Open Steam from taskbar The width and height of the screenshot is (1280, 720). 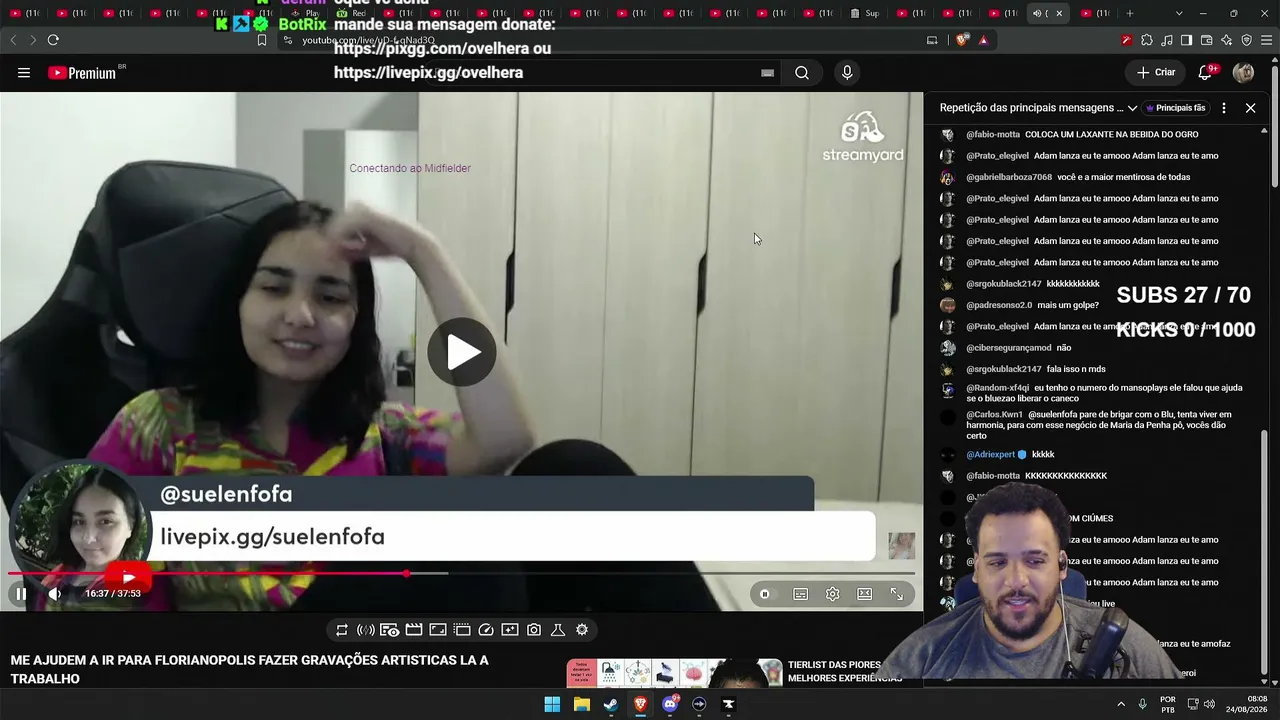(x=610, y=704)
